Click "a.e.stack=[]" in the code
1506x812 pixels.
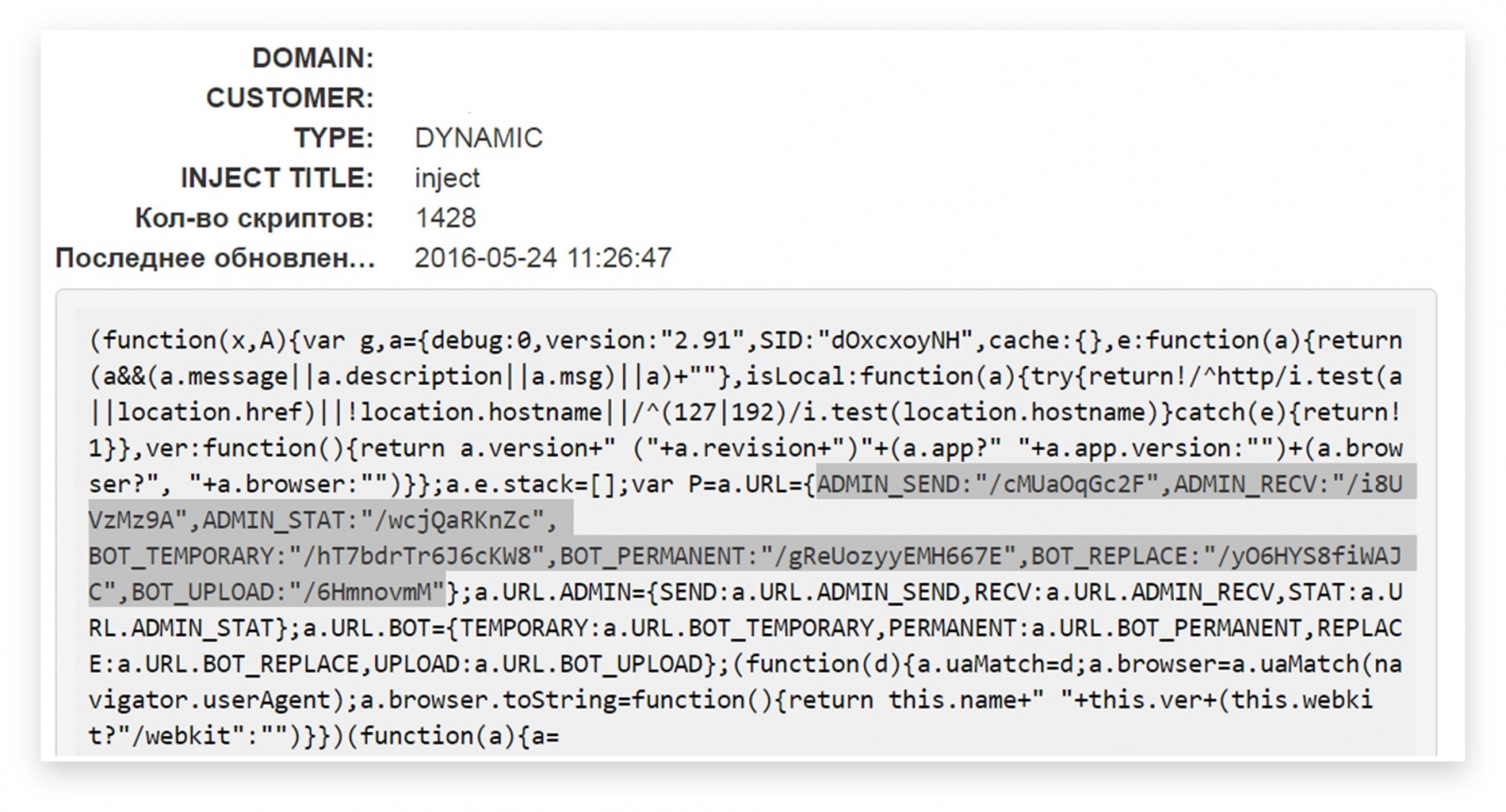pyautogui.click(x=529, y=485)
